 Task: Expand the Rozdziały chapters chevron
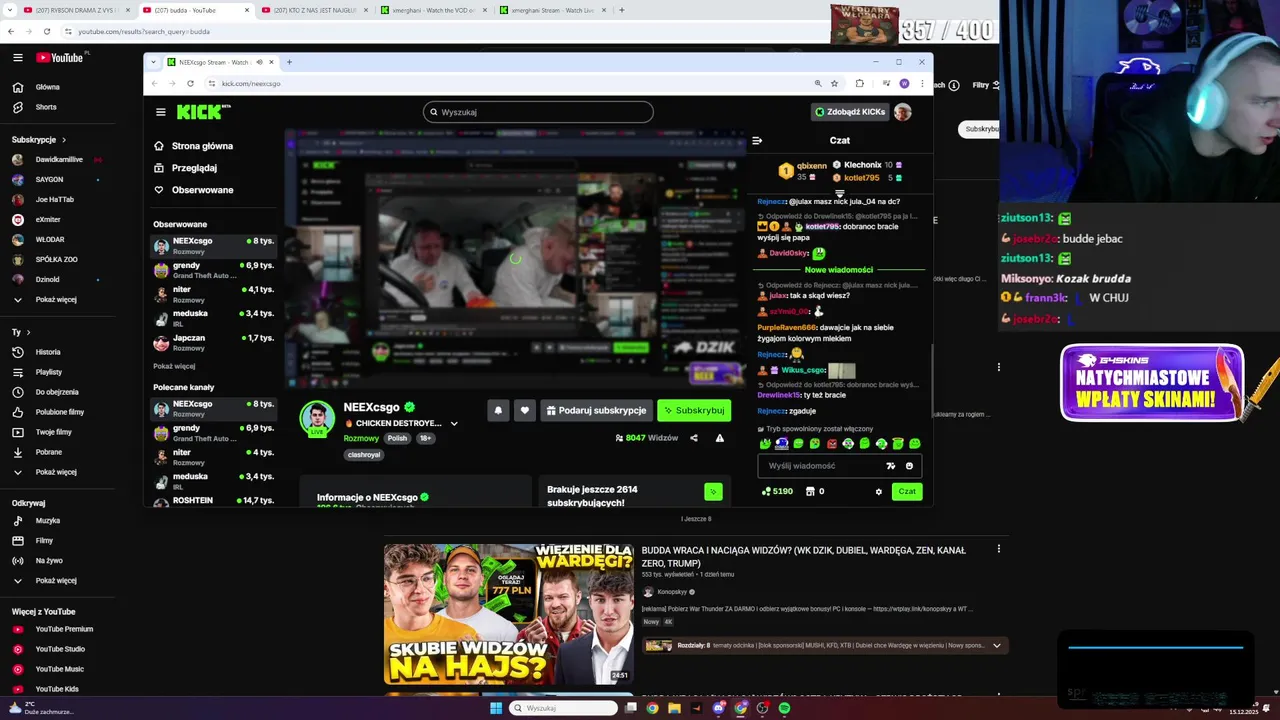click(996, 646)
